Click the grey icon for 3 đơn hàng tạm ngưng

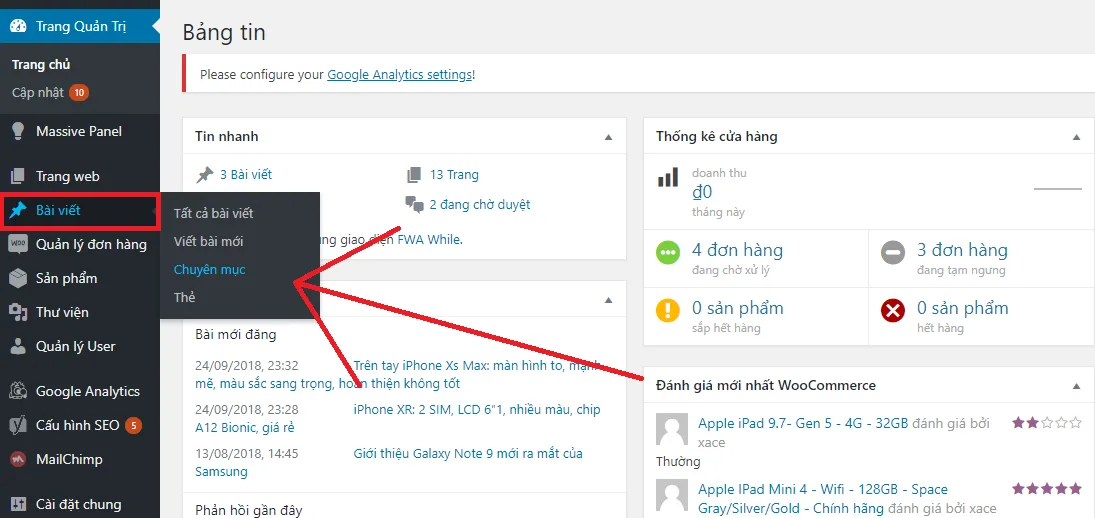pos(893,252)
